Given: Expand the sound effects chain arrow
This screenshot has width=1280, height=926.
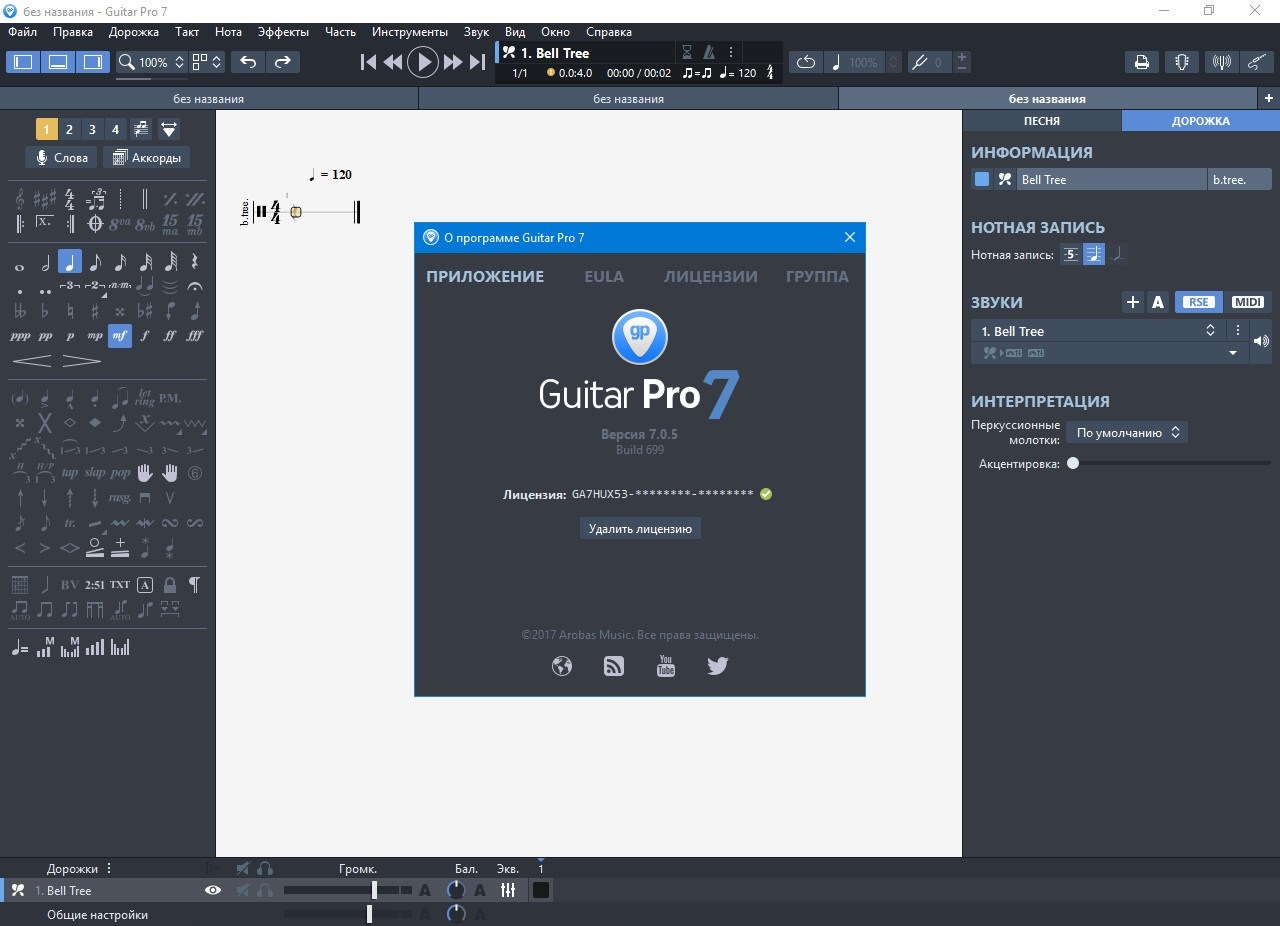Looking at the screenshot, I should tap(1232, 353).
